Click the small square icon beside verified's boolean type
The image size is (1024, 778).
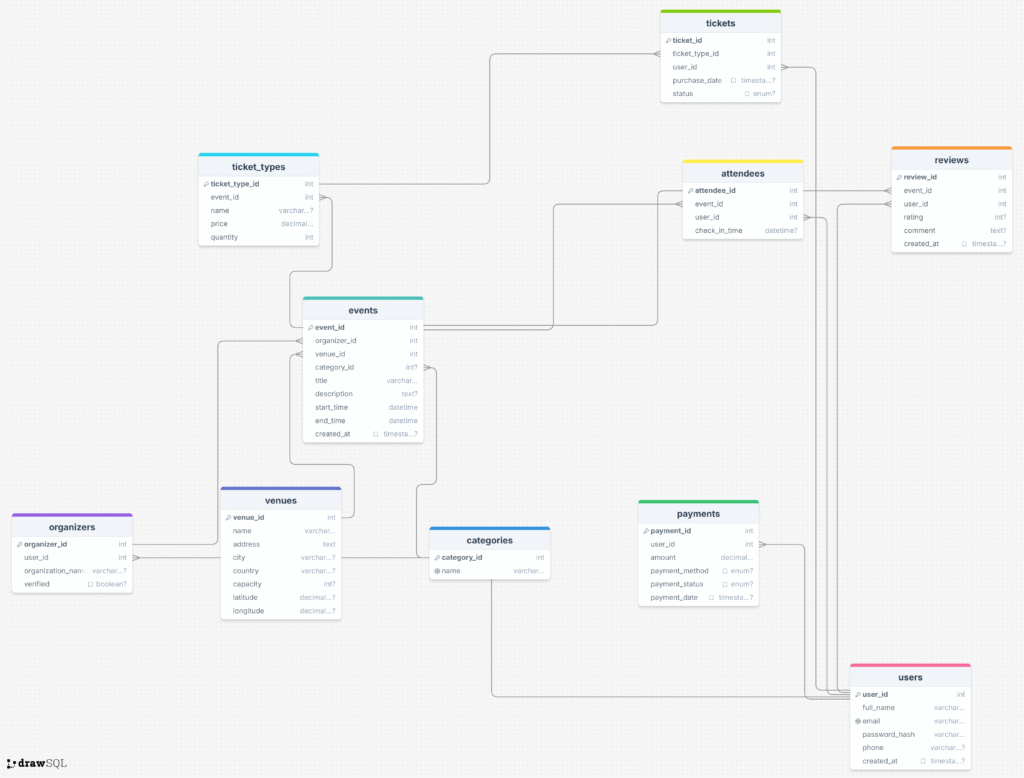click(x=90, y=584)
